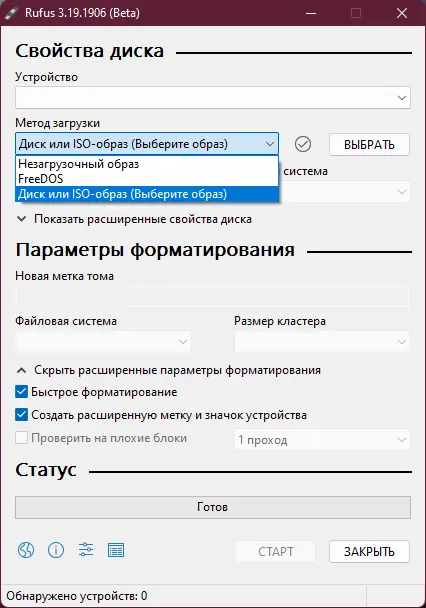Open the log window icon
The width and height of the screenshot is (426, 608).
[116, 550]
